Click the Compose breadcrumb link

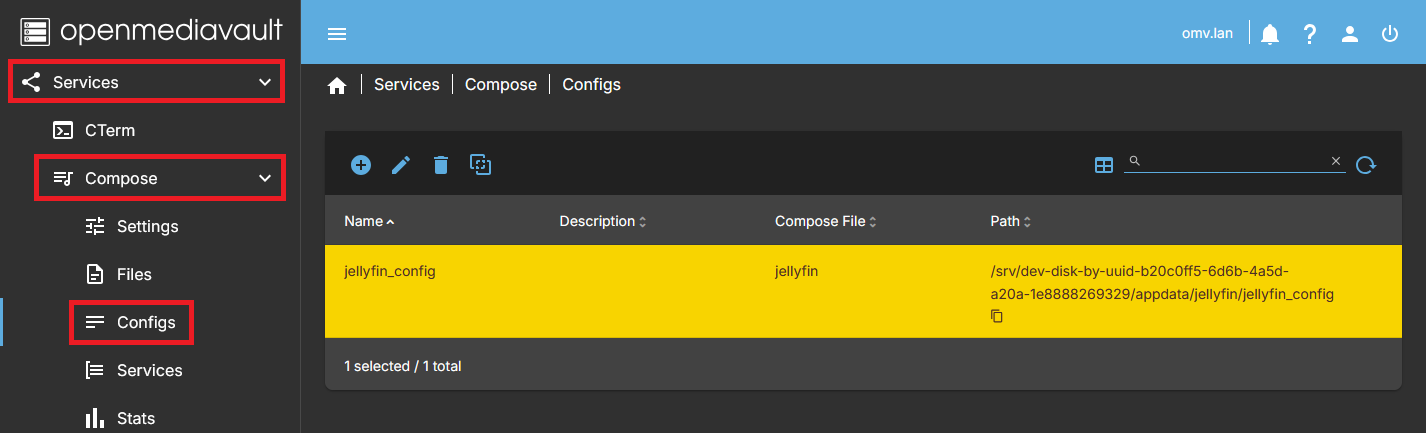coord(501,85)
